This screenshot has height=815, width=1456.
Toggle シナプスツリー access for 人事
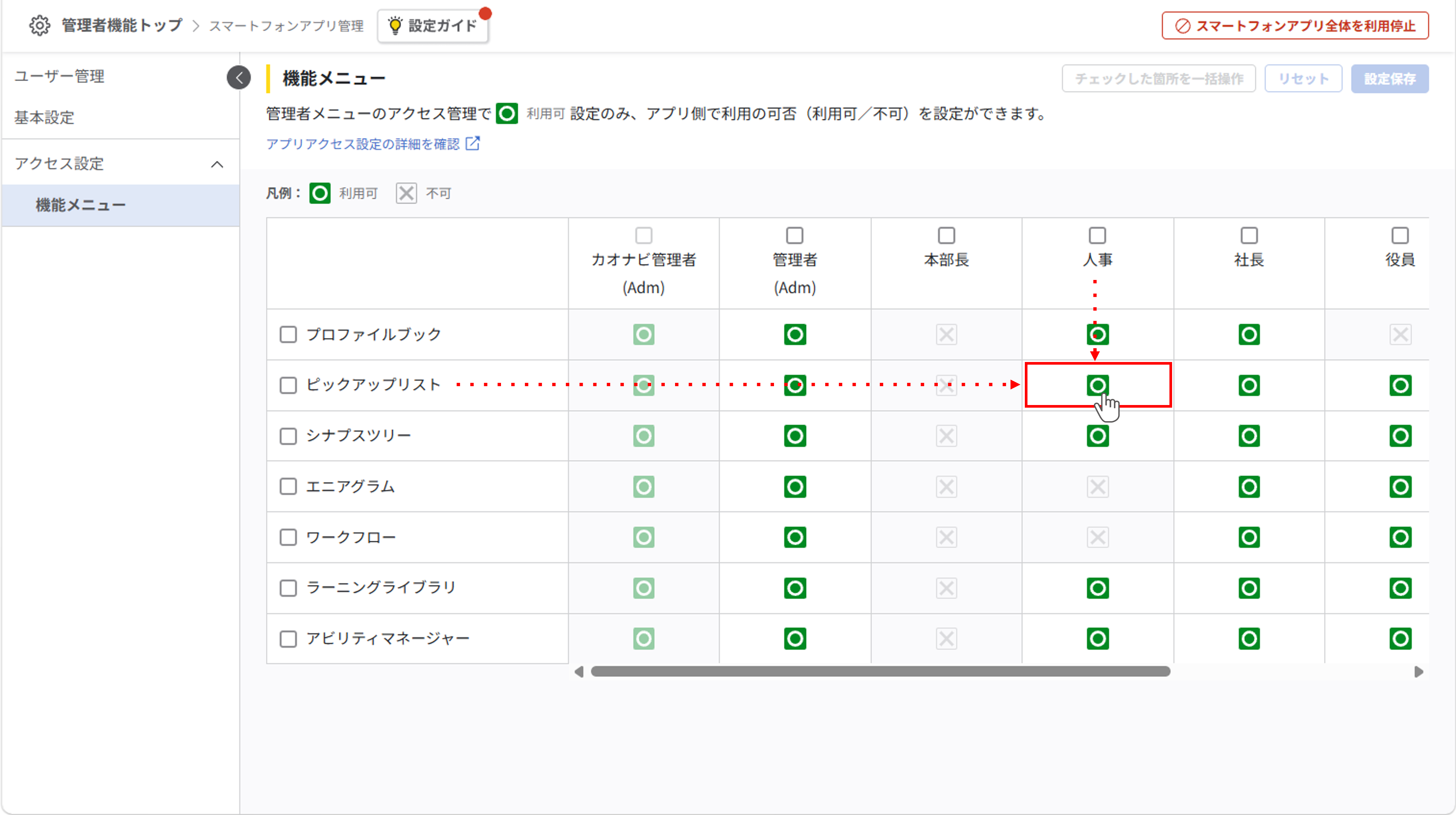[1098, 436]
